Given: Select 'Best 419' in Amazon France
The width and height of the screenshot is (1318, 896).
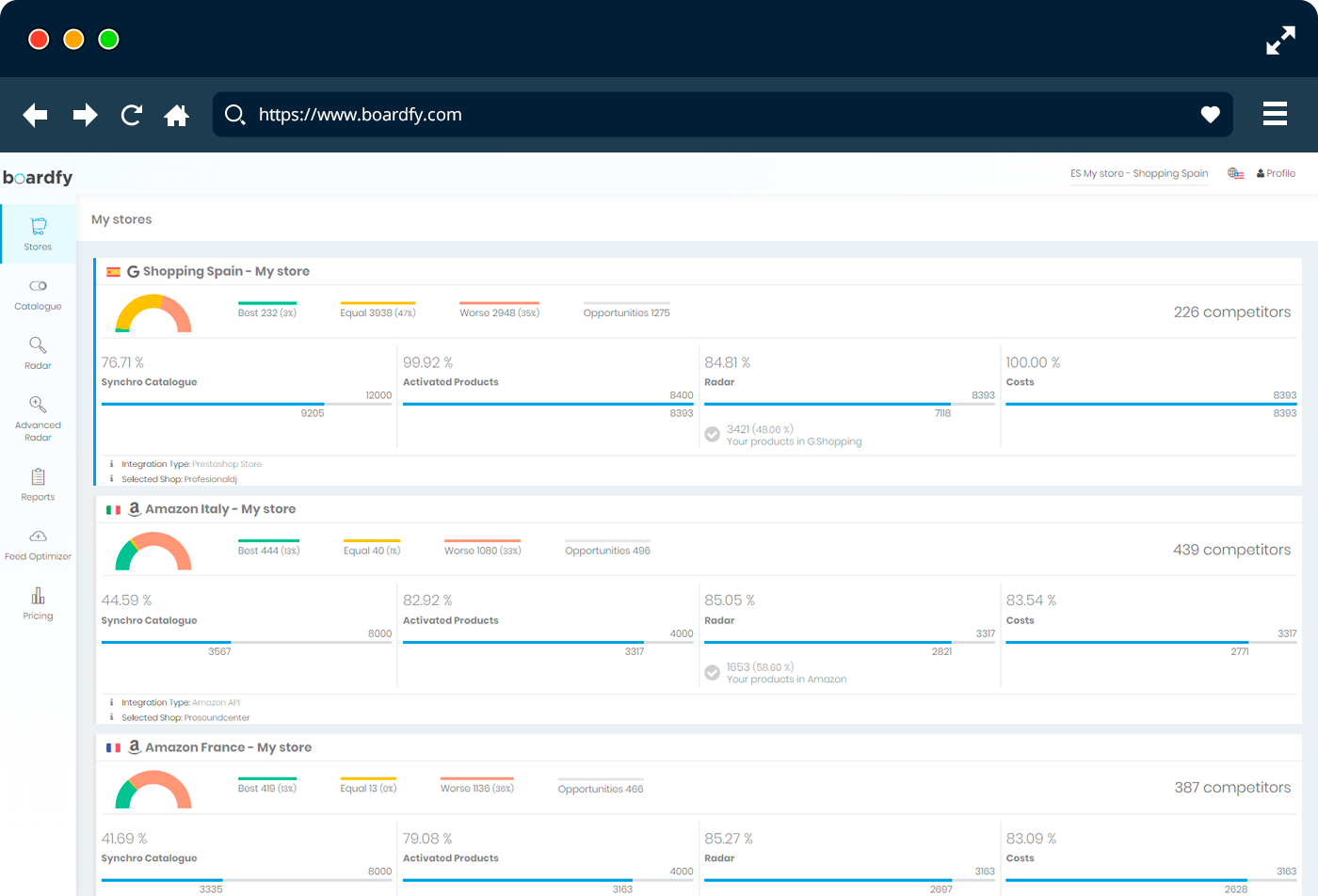Looking at the screenshot, I should (267, 786).
